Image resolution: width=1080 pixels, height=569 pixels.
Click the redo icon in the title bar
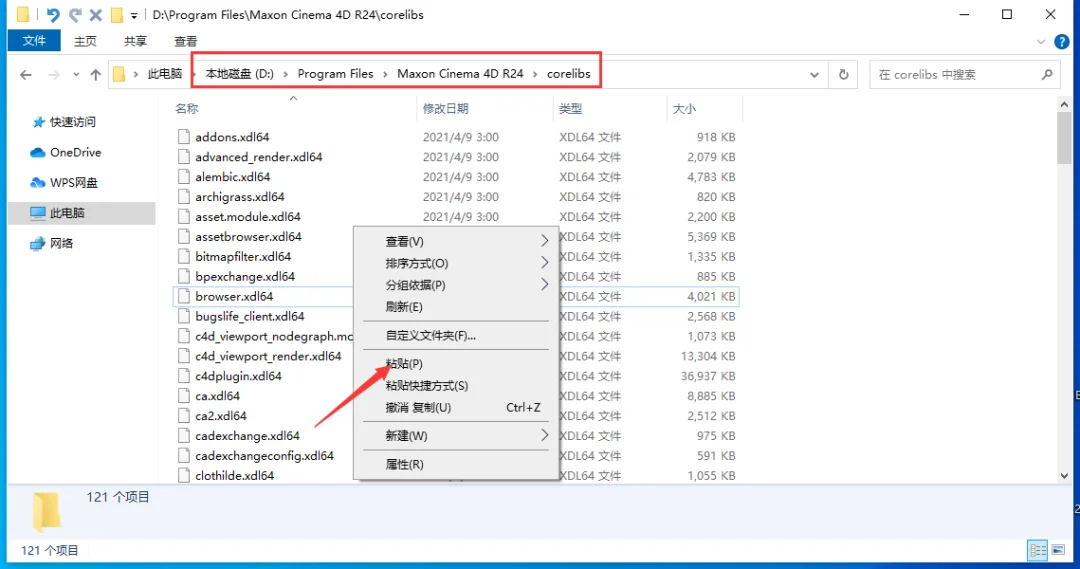tap(74, 14)
